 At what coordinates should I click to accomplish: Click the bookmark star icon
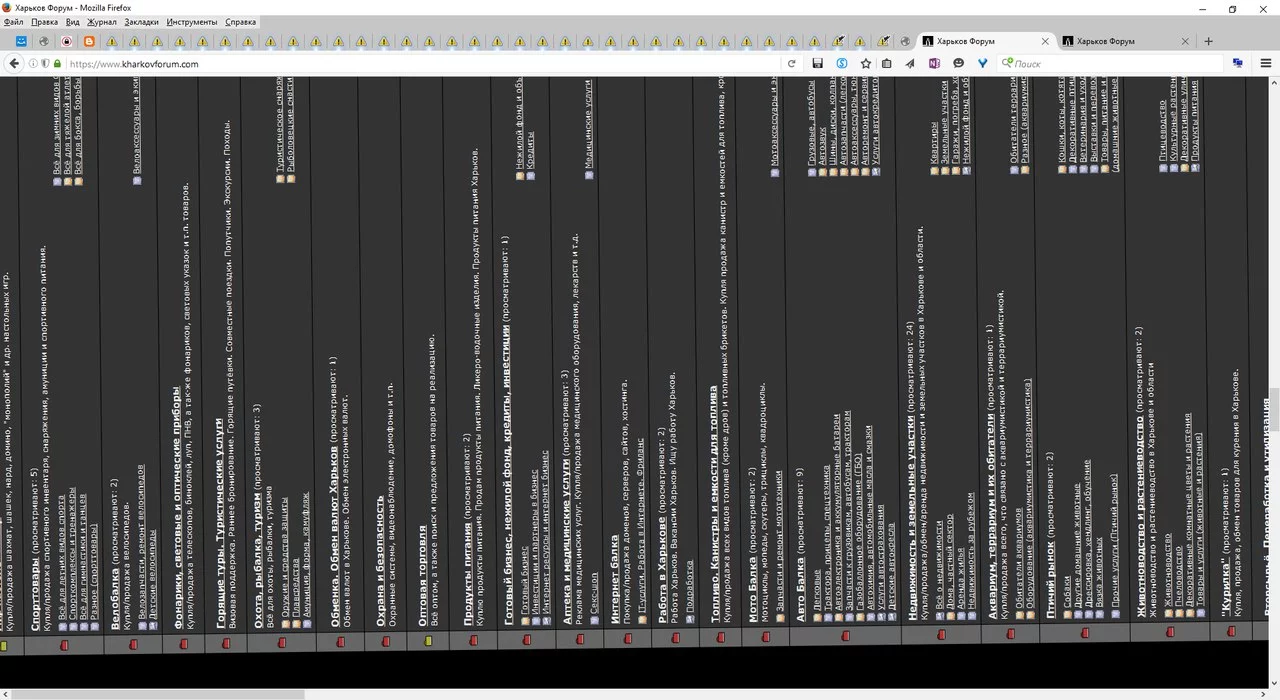866,63
